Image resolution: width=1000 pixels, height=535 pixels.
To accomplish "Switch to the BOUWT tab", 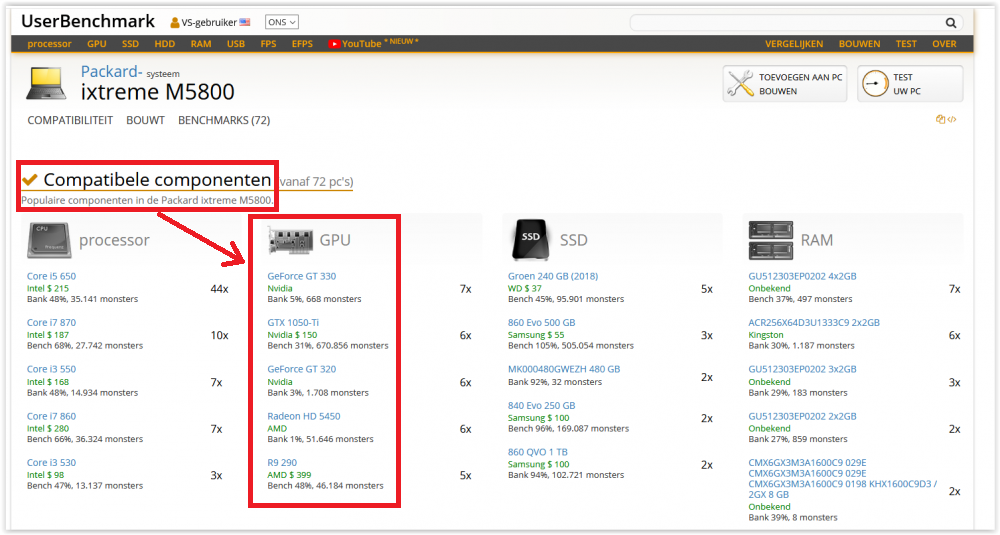I will (x=145, y=121).
